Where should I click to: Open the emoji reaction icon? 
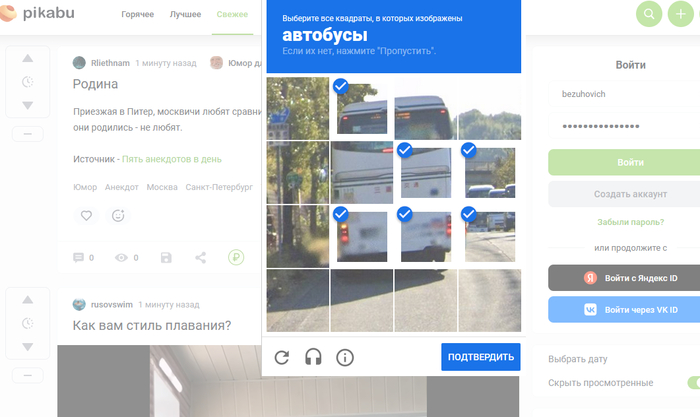[x=118, y=215]
